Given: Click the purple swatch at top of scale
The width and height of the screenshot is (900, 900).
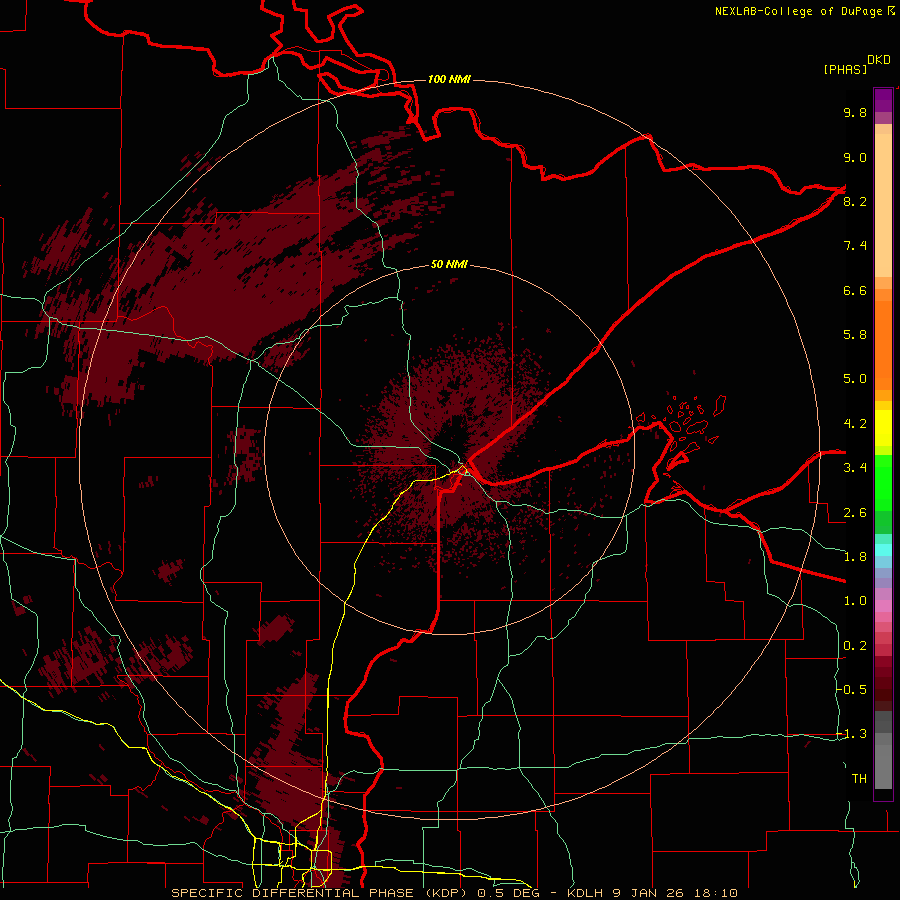Looking at the screenshot, I should [883, 100].
